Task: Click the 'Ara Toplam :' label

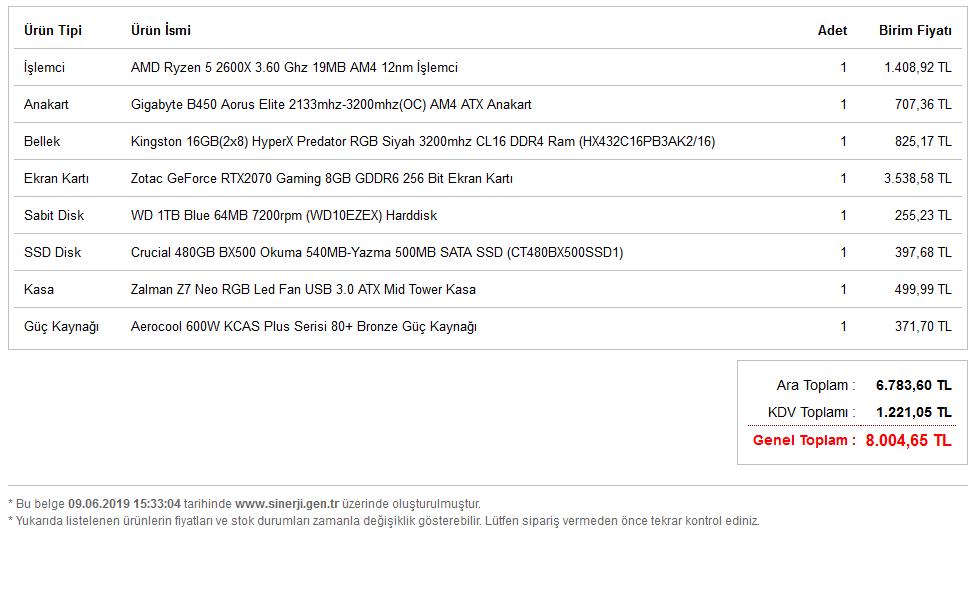Action: coord(816,386)
